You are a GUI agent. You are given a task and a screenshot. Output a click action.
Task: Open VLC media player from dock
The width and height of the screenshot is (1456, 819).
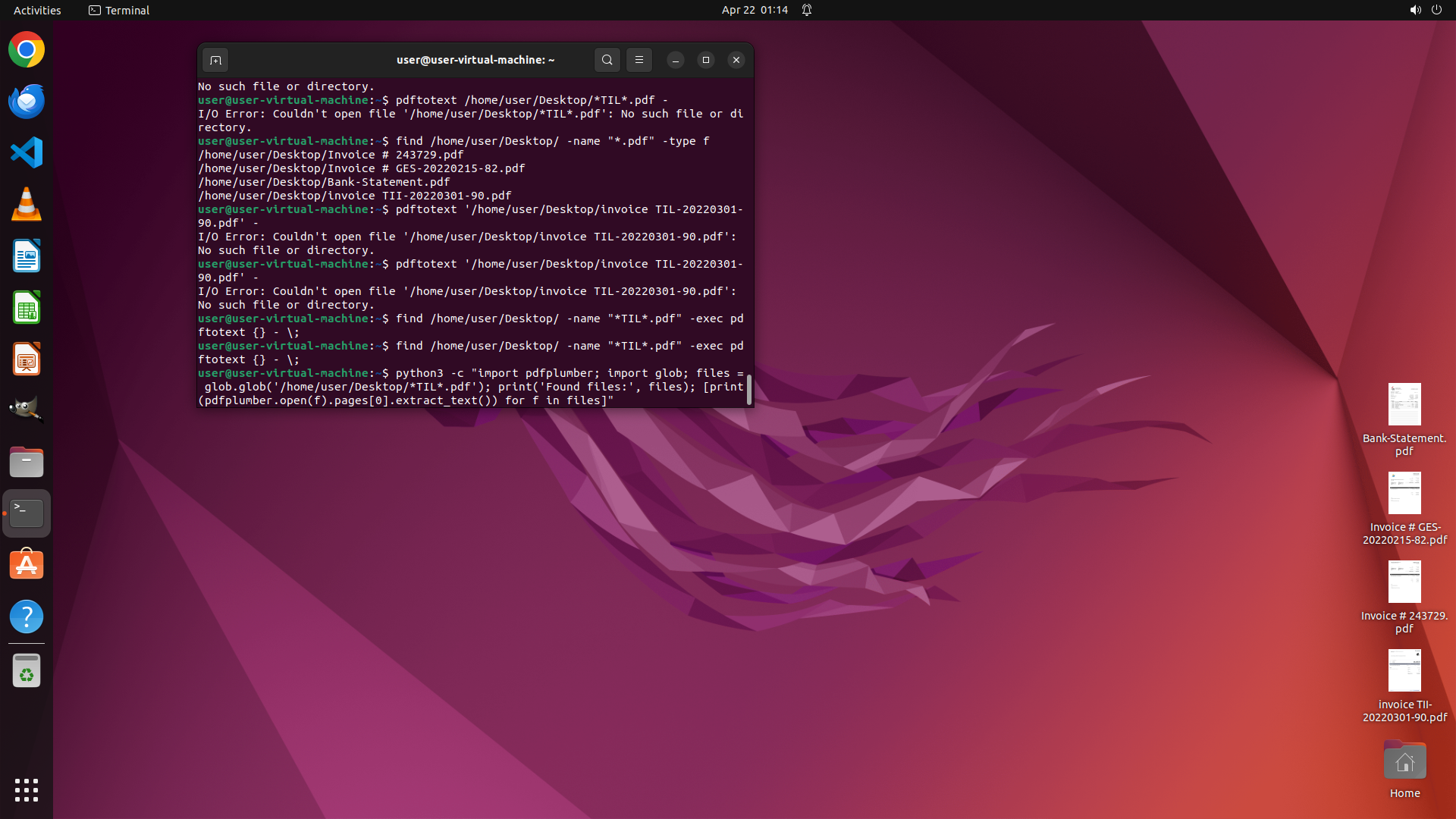tap(27, 205)
